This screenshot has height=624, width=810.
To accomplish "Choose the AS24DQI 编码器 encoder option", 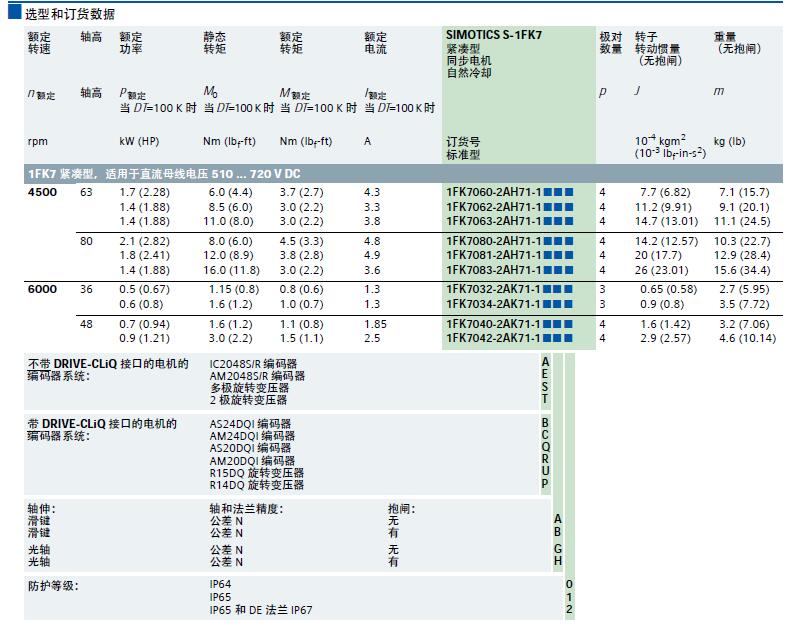I will [250, 423].
